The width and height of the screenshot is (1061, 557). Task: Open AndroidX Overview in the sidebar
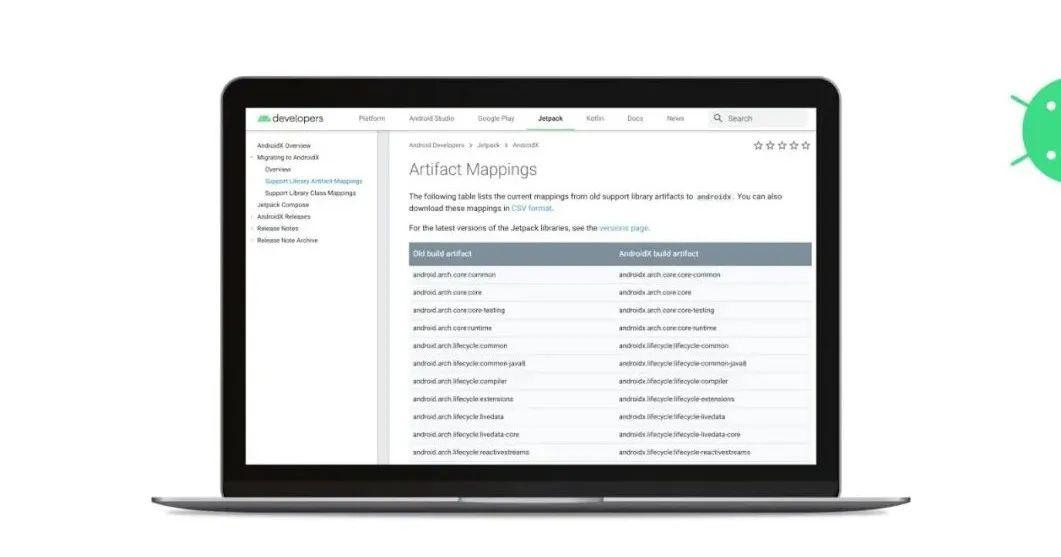click(x=284, y=146)
